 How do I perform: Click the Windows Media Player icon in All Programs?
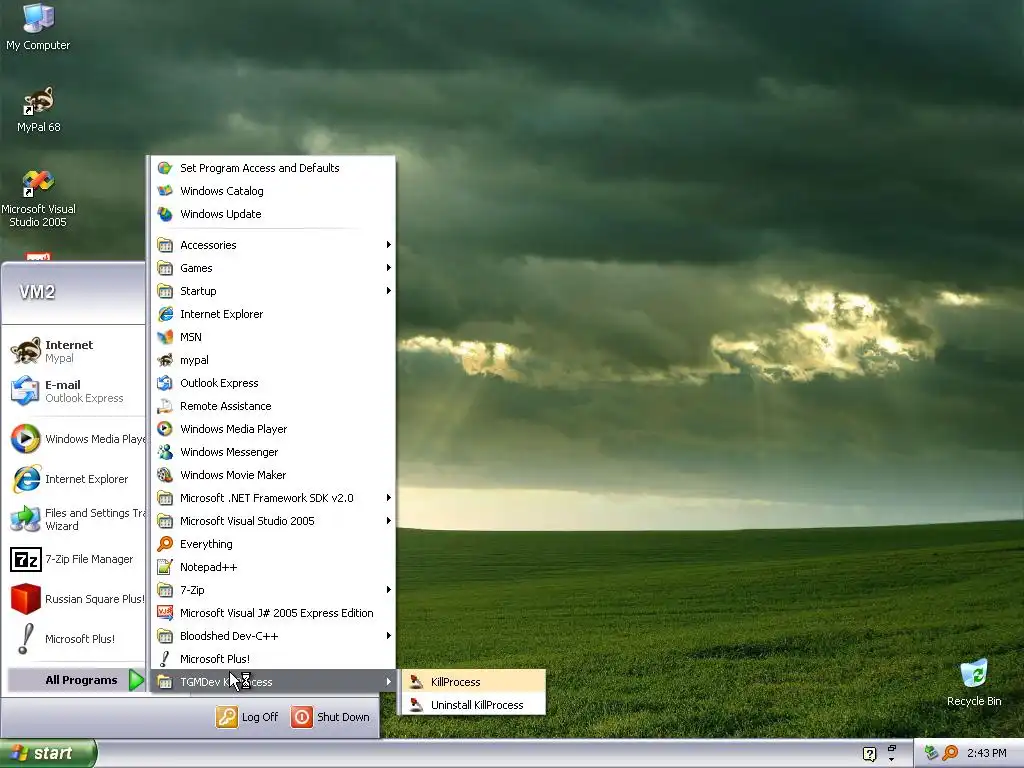[165, 428]
